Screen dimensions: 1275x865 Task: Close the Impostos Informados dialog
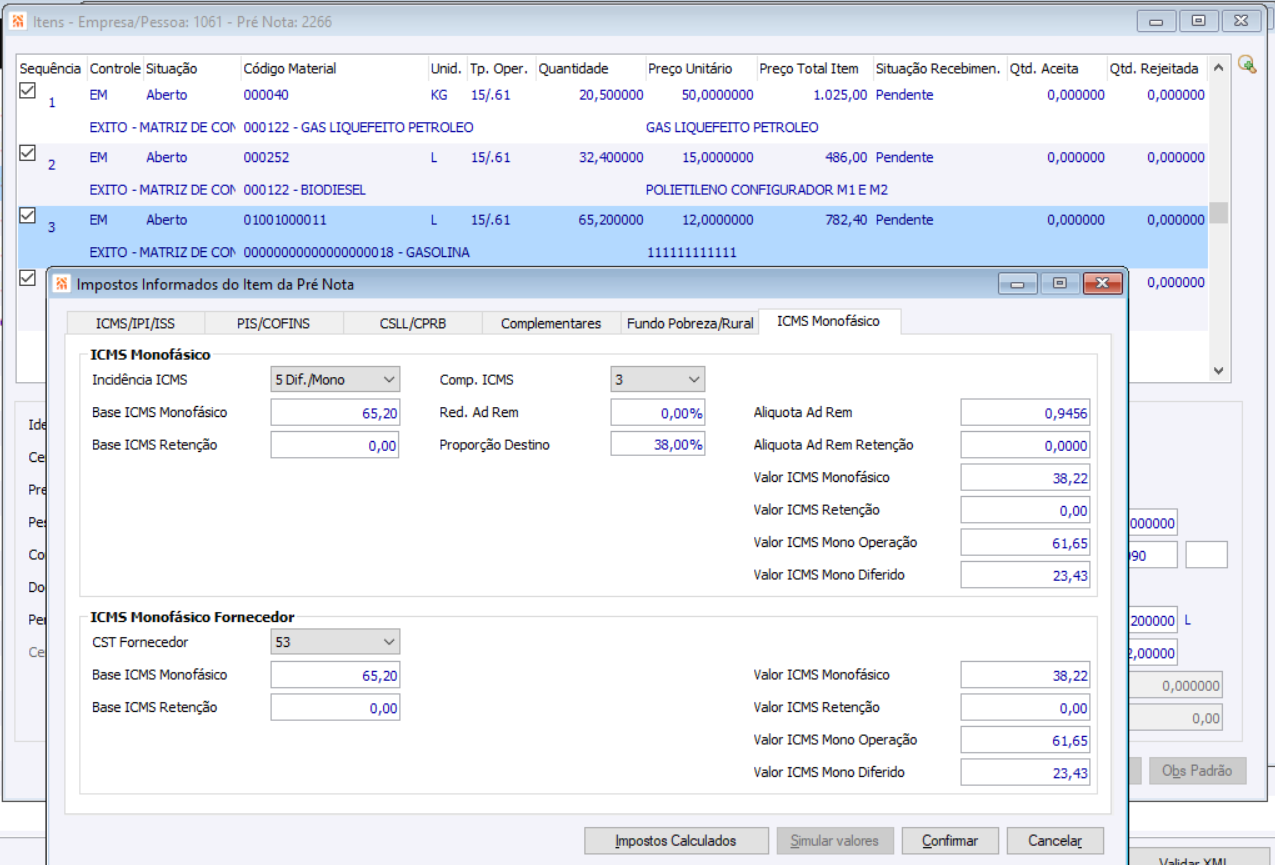[1102, 284]
